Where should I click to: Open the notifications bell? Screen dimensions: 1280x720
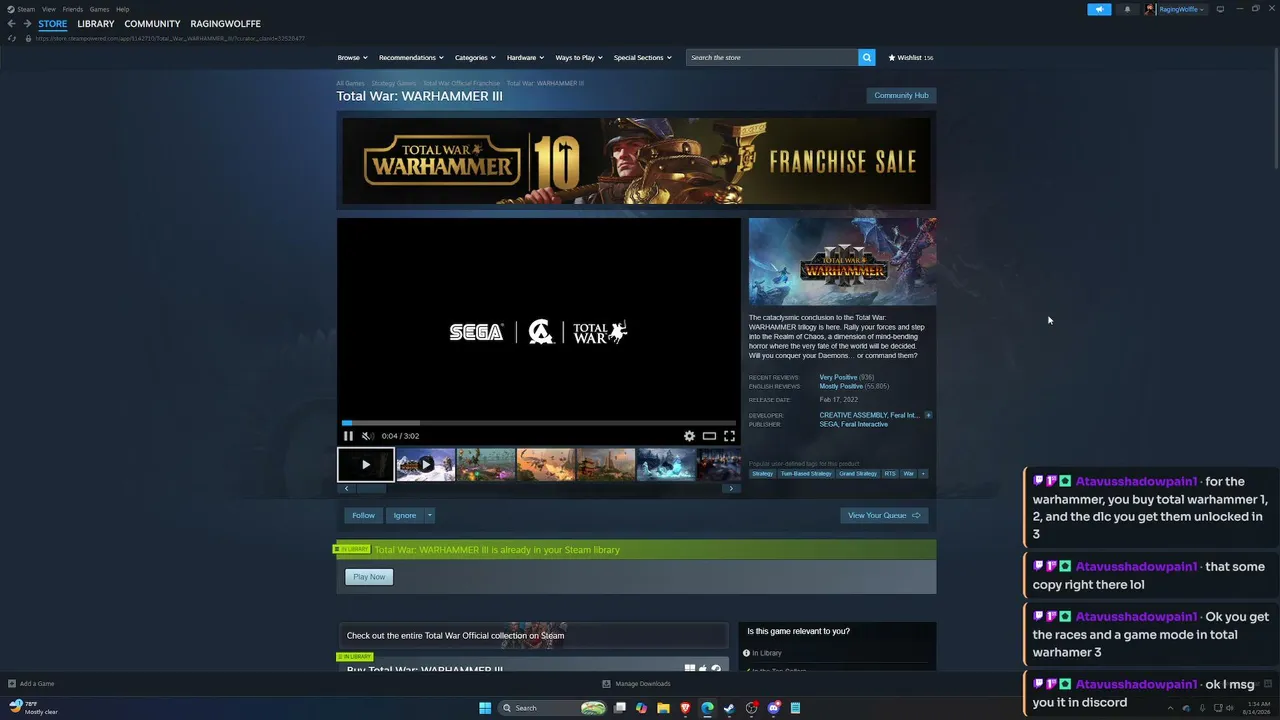[x=1127, y=9]
